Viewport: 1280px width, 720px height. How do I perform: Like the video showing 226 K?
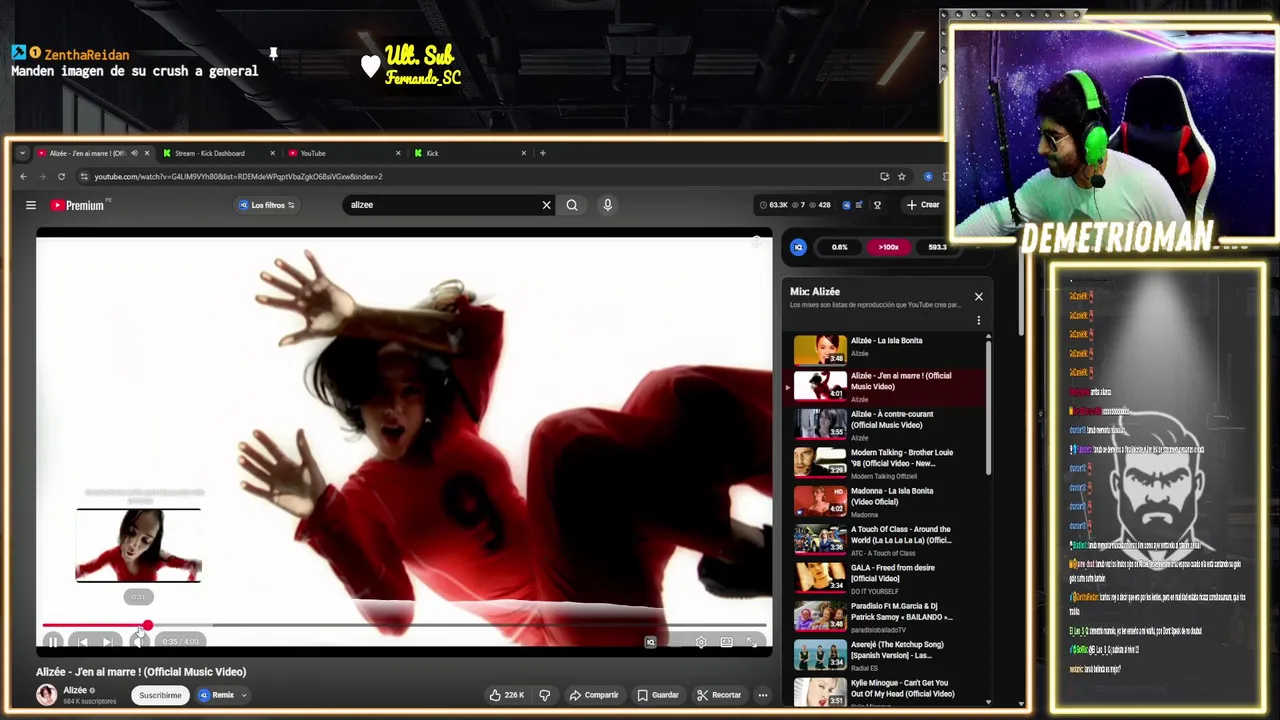pyautogui.click(x=507, y=695)
